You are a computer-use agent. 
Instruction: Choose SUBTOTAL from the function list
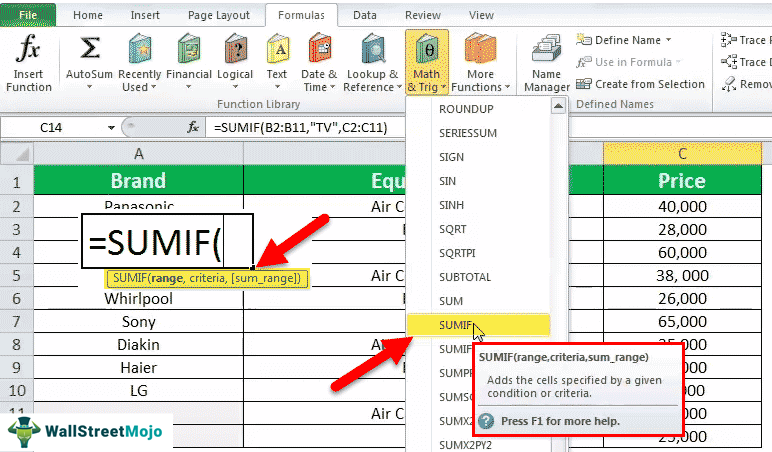tap(465, 277)
